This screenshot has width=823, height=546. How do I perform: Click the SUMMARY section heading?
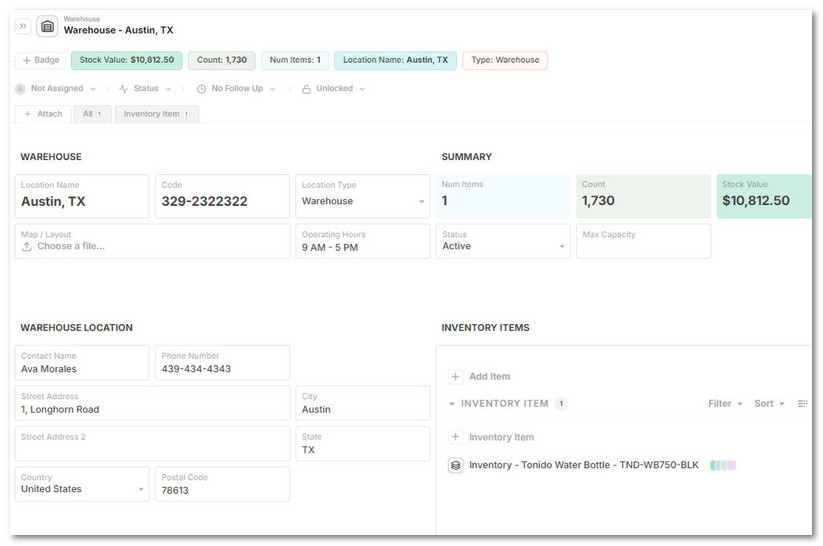pos(467,157)
